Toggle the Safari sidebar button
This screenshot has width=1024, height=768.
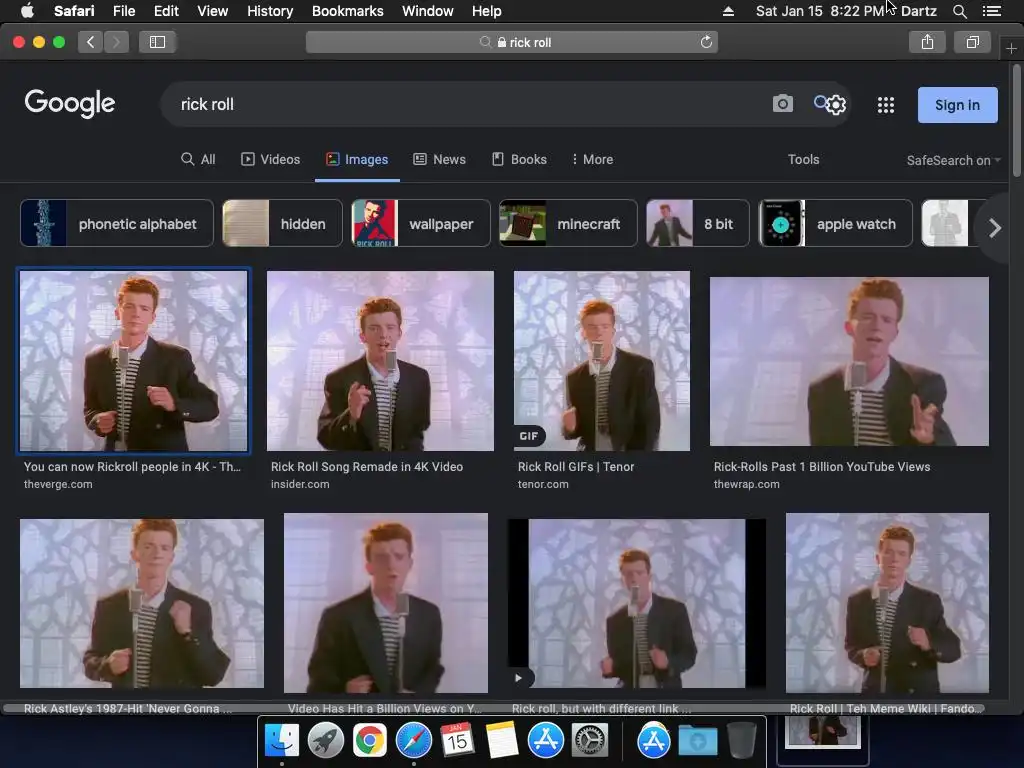pyautogui.click(x=157, y=42)
